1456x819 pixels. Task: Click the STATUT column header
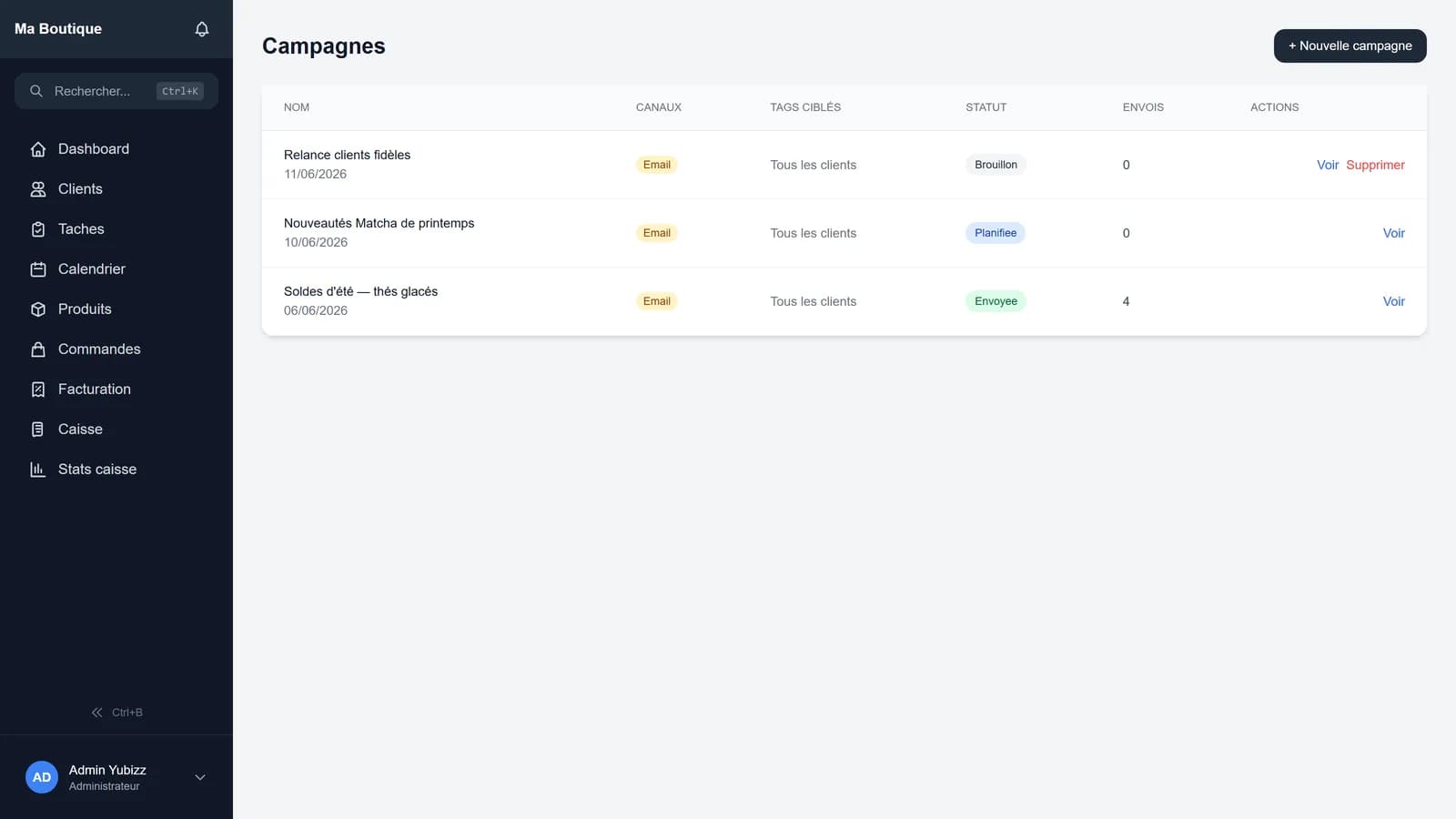pyautogui.click(x=986, y=107)
